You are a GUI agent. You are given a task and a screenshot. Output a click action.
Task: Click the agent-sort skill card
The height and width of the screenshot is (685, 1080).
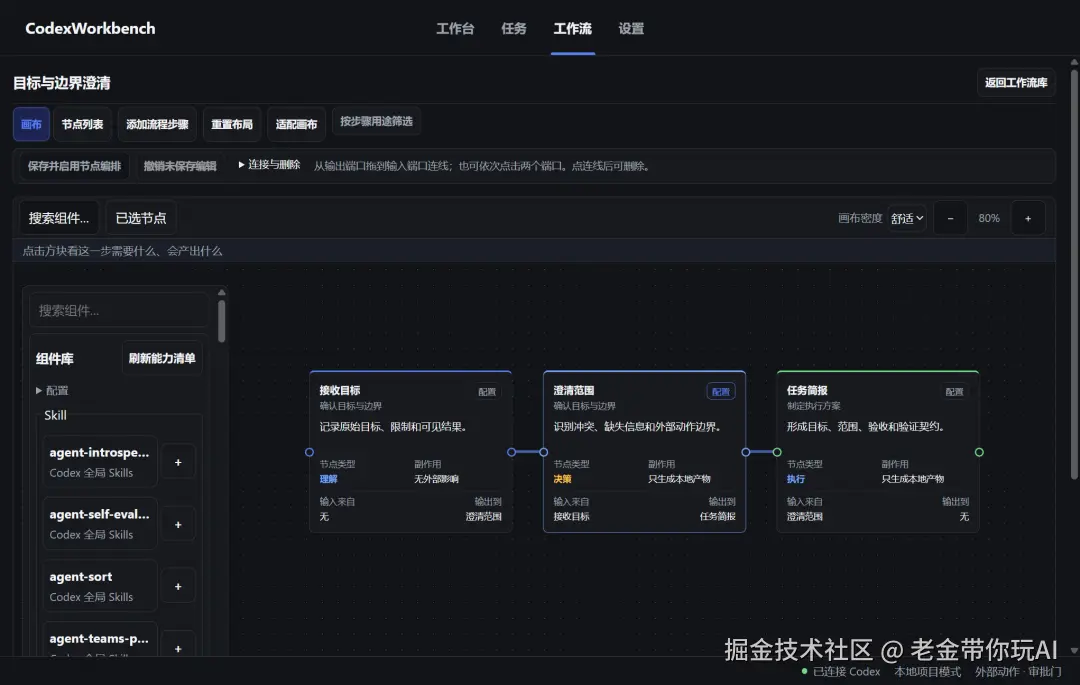100,587
